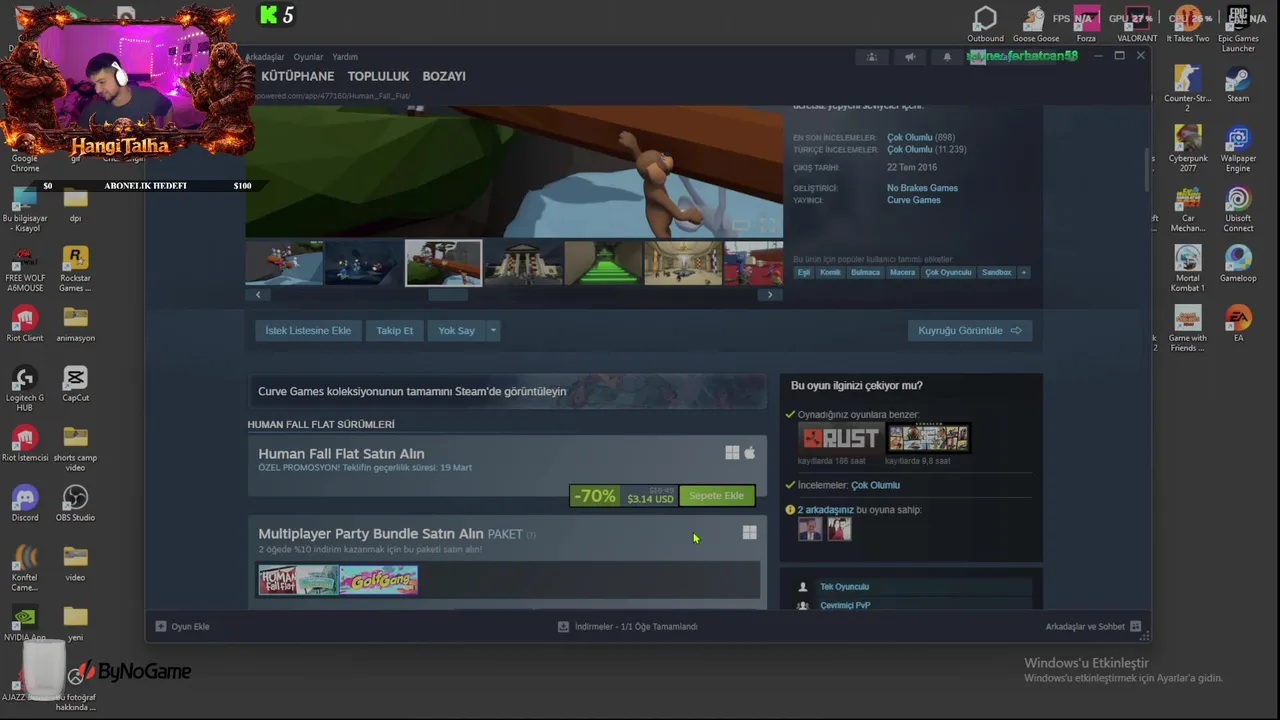Click the Tek Oyunculu feature link

(x=844, y=587)
